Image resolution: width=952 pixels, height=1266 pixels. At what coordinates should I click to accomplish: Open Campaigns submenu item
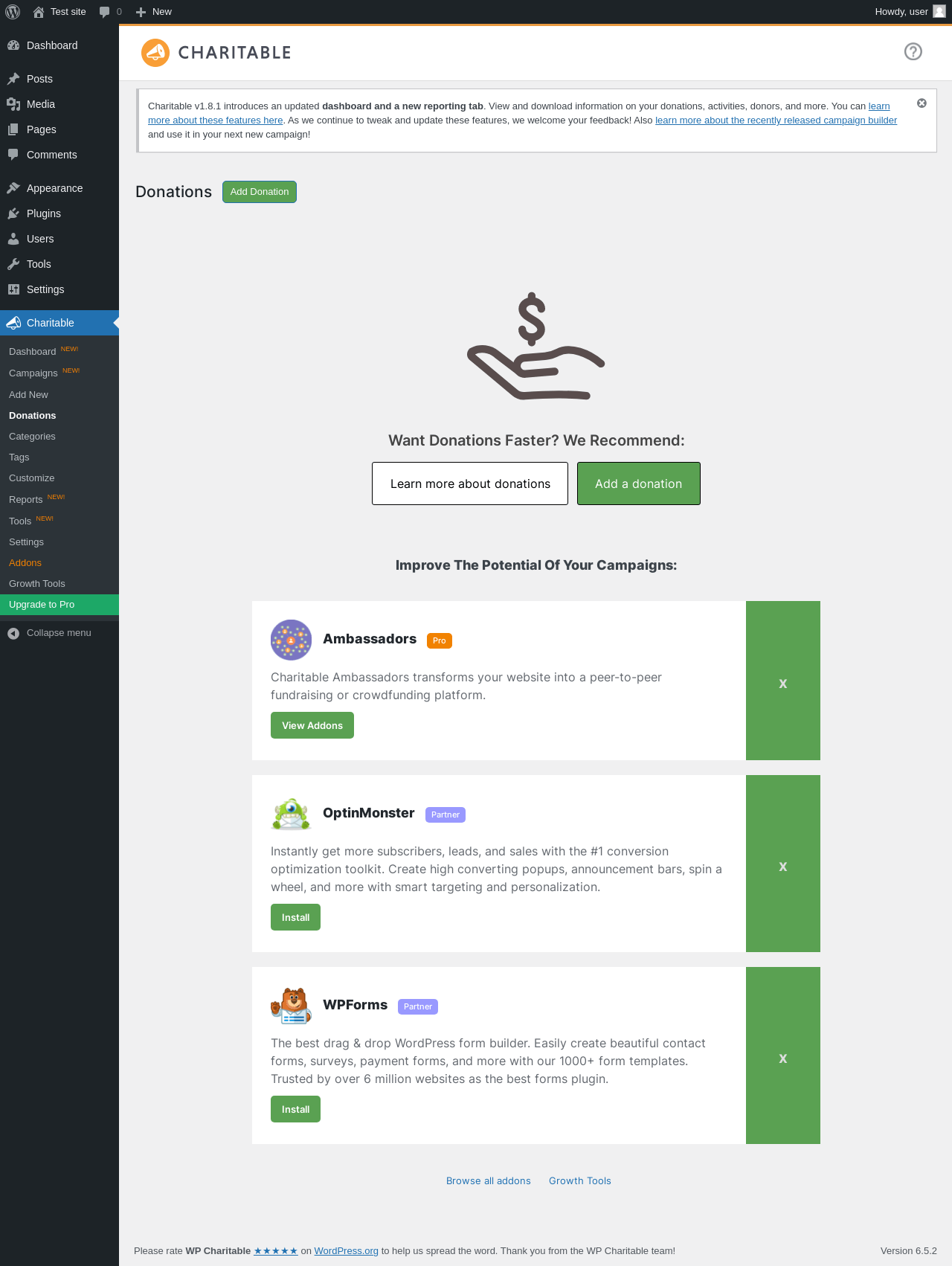pos(59,373)
